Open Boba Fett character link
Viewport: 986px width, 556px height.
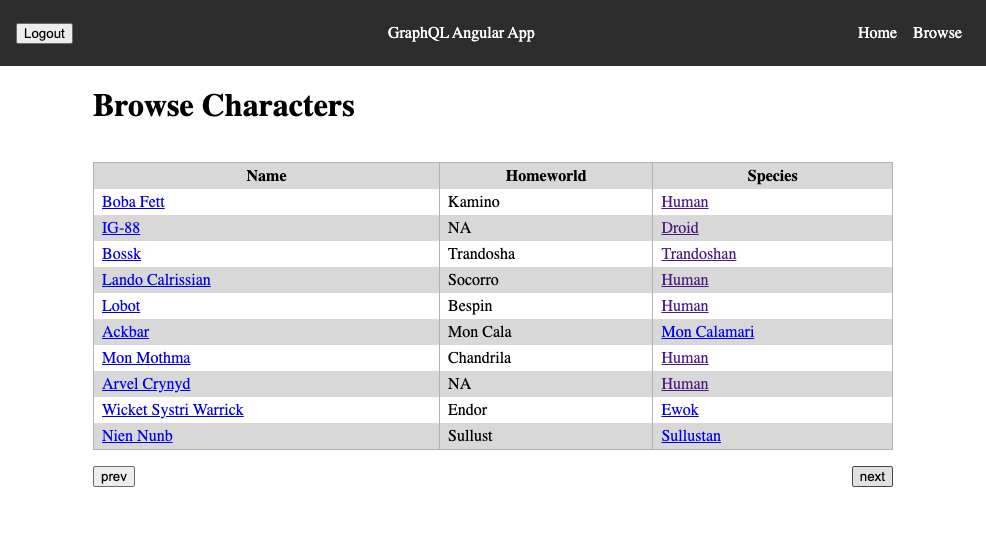(x=133, y=202)
